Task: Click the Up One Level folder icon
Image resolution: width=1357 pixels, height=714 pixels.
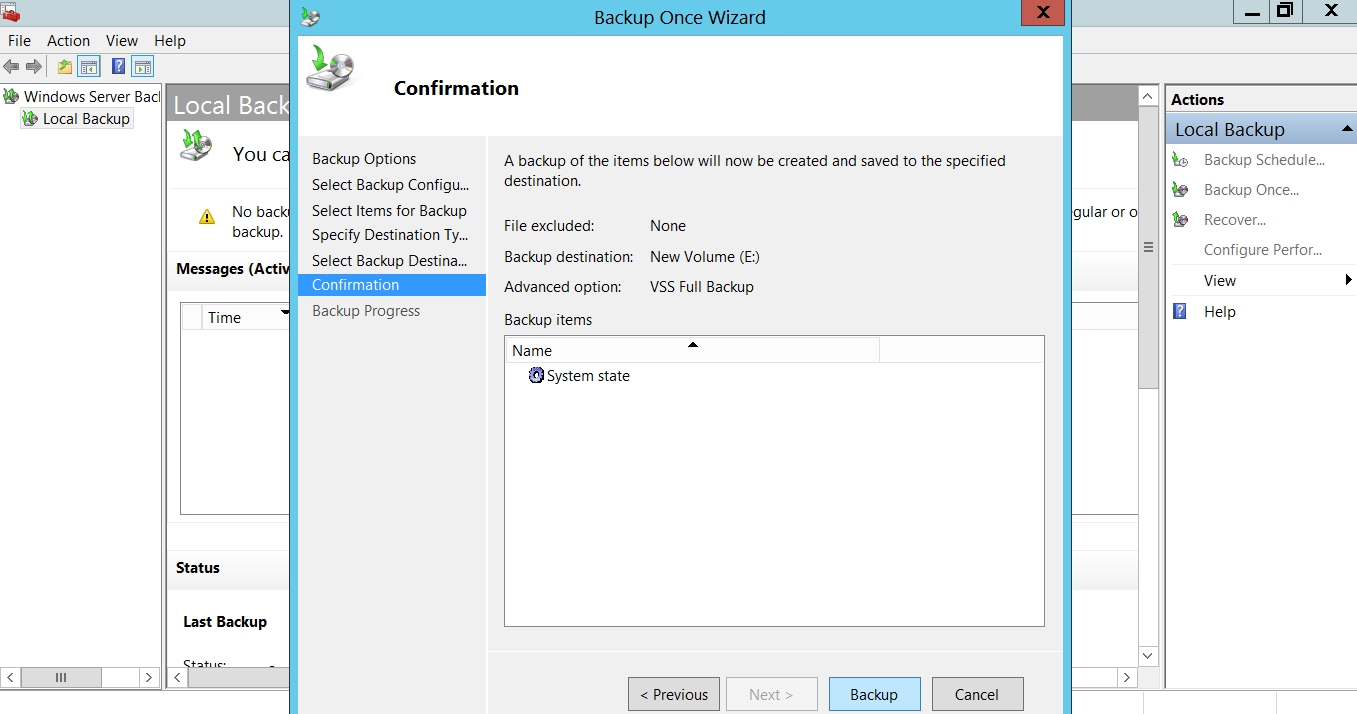Action: click(65, 67)
